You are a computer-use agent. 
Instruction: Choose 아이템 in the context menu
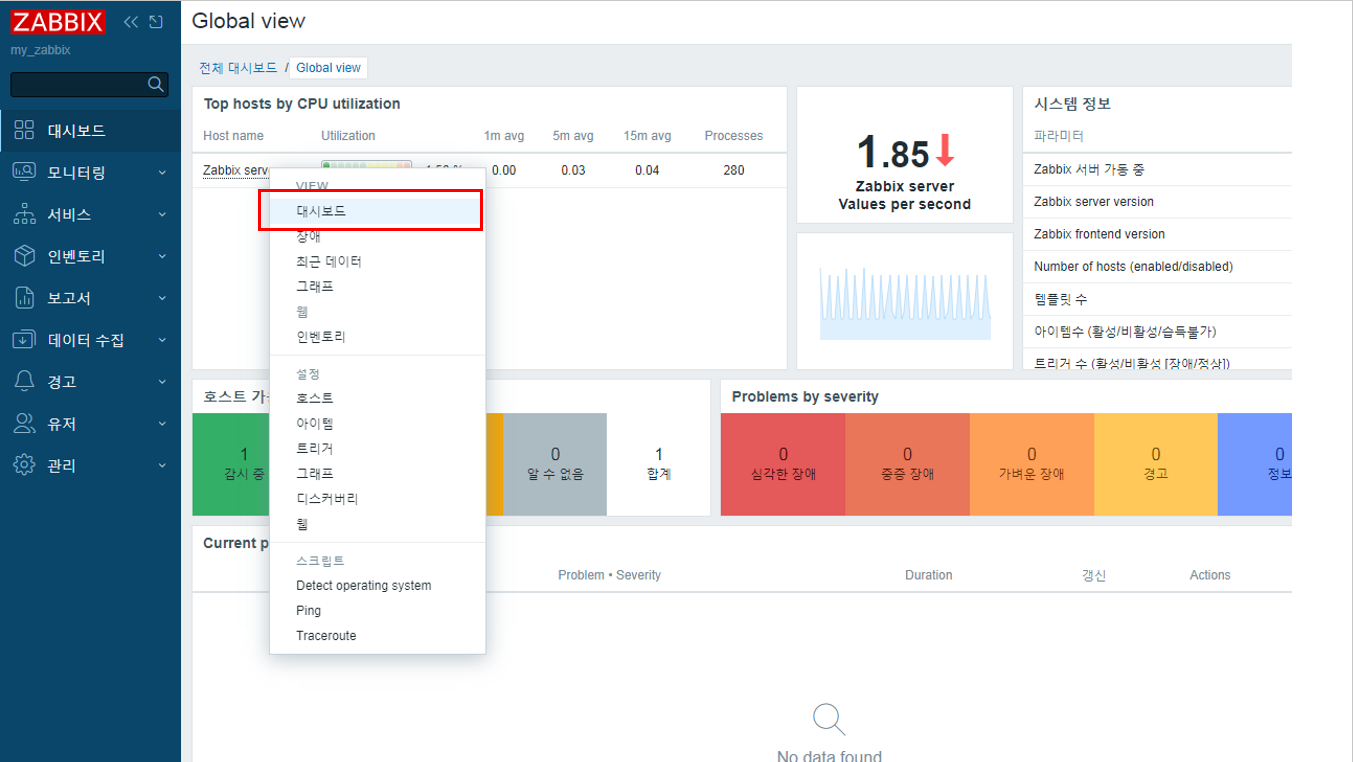click(x=378, y=424)
